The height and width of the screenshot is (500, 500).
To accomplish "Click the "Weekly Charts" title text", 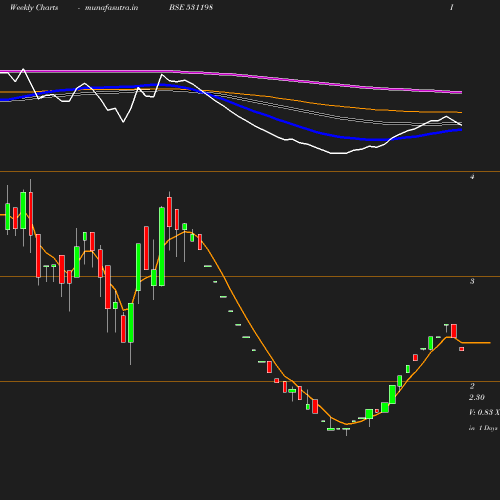I will coord(34,8).
